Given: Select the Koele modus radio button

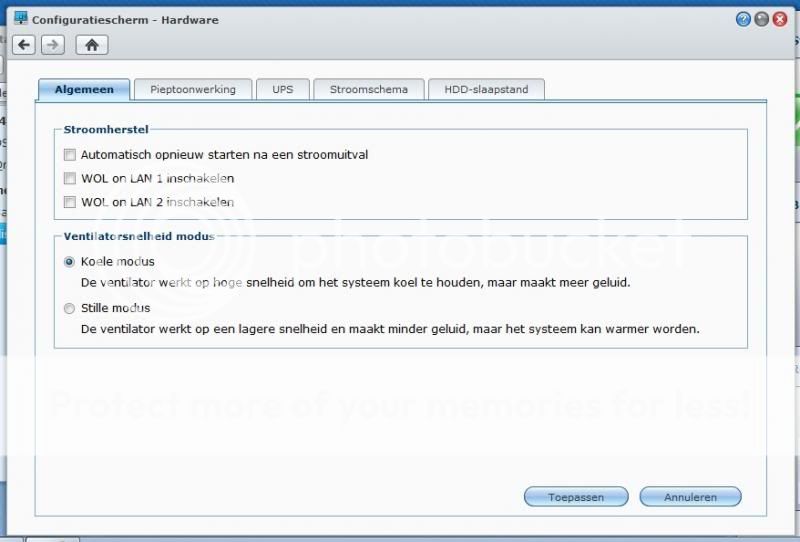Looking at the screenshot, I should 69,262.
